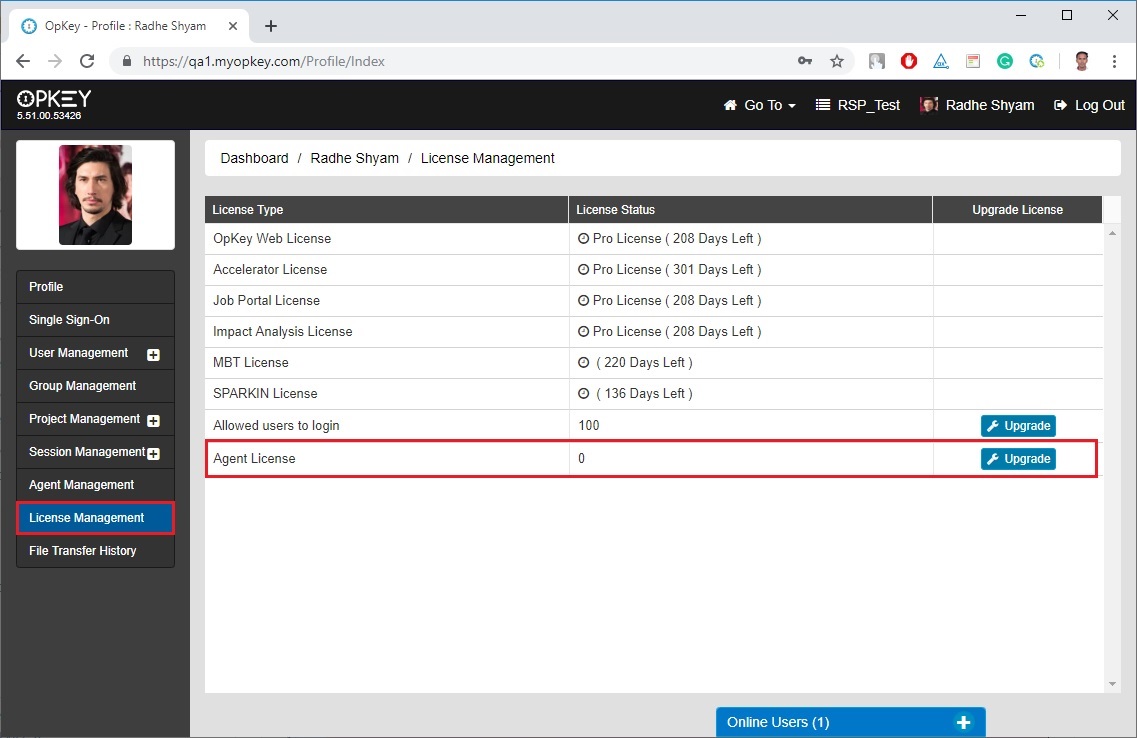Select License Management in the sidebar
Image resolution: width=1137 pixels, height=738 pixels.
click(95, 518)
